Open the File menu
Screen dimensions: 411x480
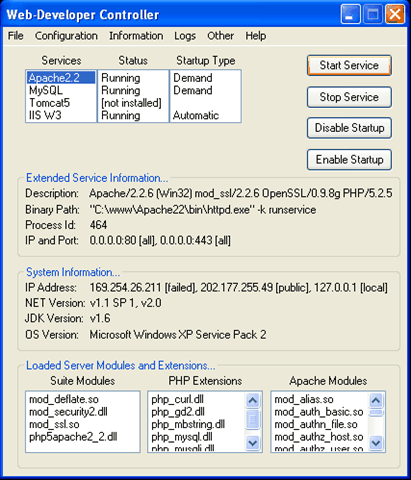(16, 36)
